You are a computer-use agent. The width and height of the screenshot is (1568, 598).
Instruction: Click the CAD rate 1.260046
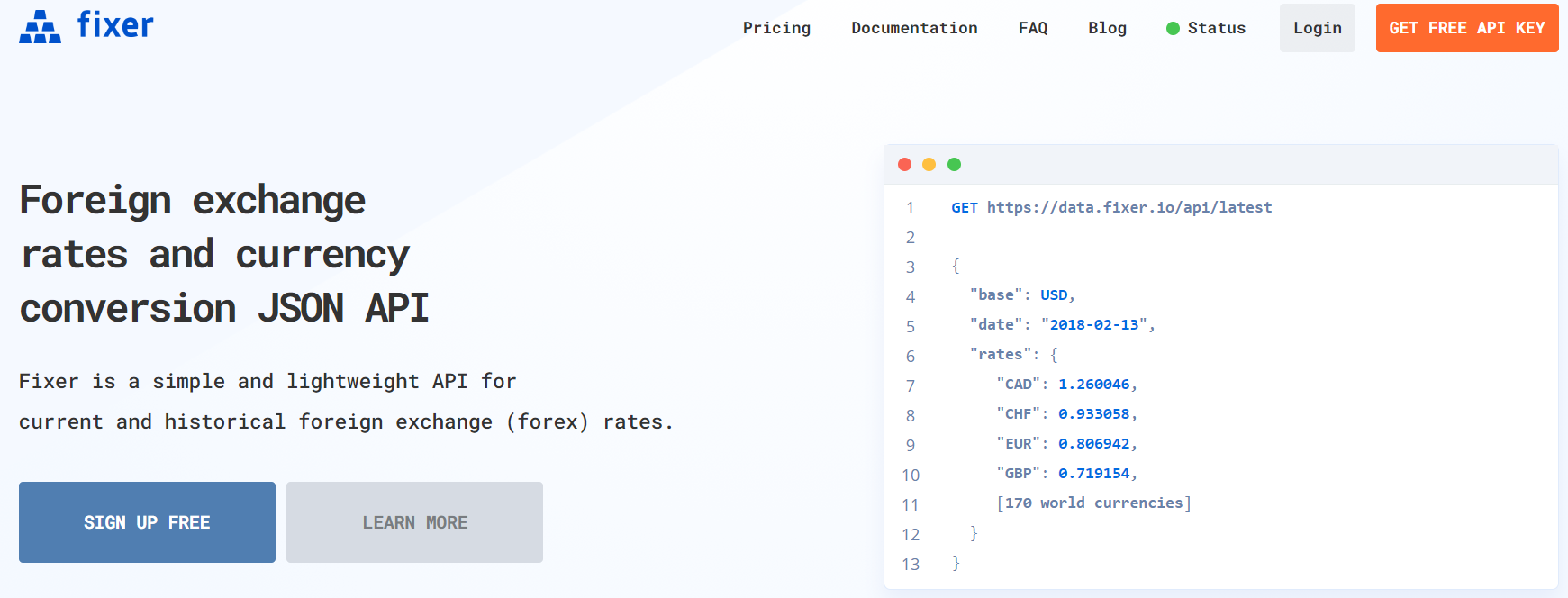1093,385
